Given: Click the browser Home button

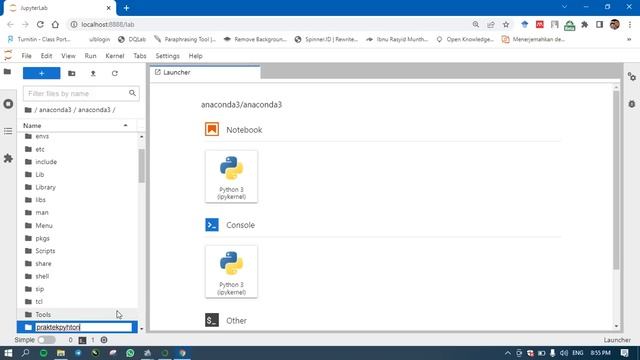Looking at the screenshot, I should tap(55, 24).
